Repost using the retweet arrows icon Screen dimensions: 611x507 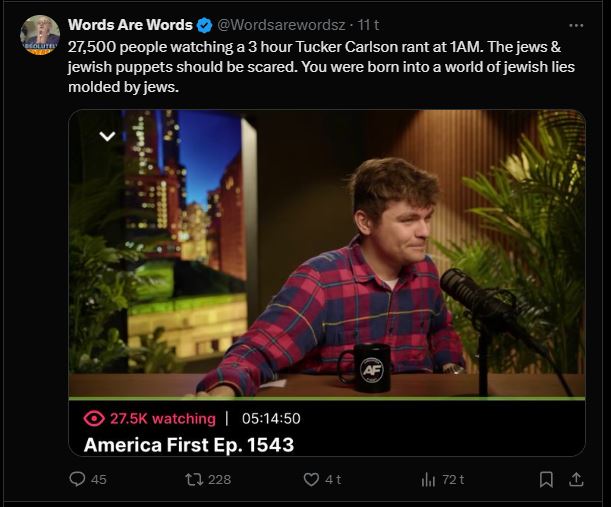point(194,479)
